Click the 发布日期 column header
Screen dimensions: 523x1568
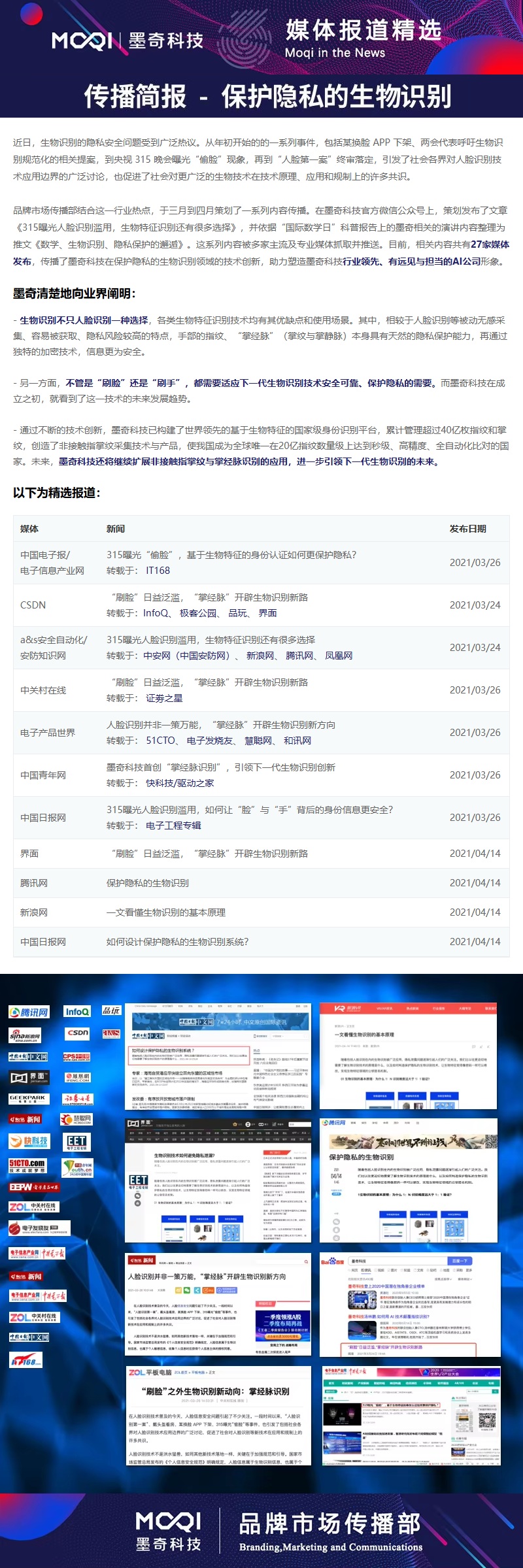[x=468, y=529]
